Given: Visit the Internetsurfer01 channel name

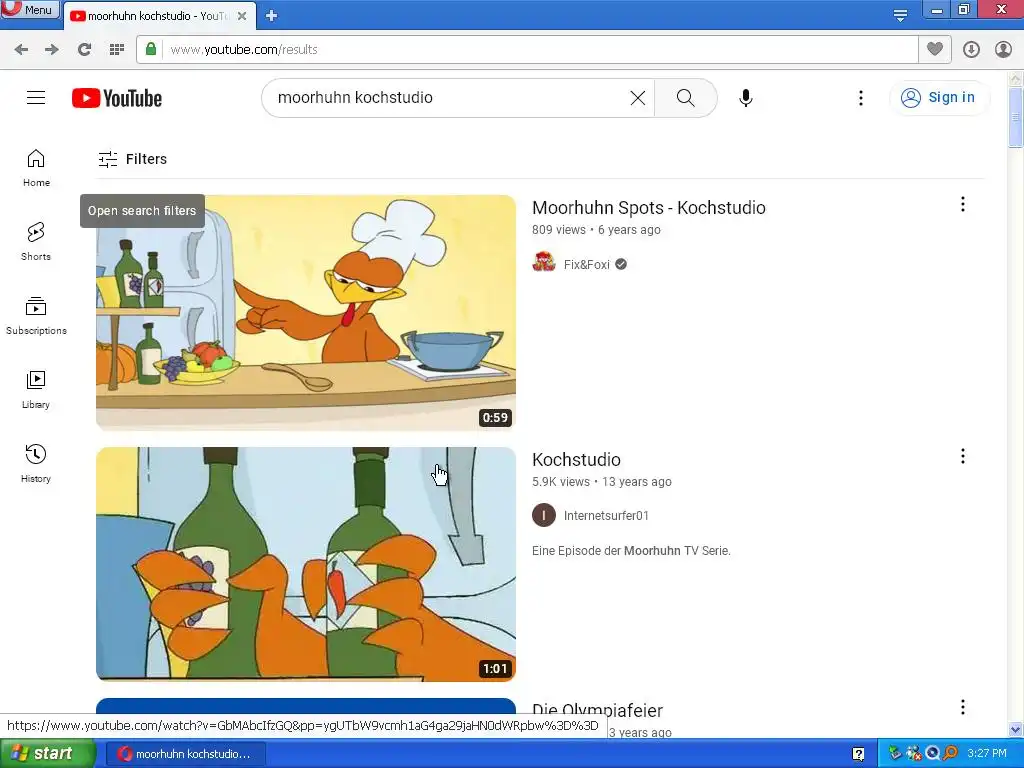Looking at the screenshot, I should 606,516.
